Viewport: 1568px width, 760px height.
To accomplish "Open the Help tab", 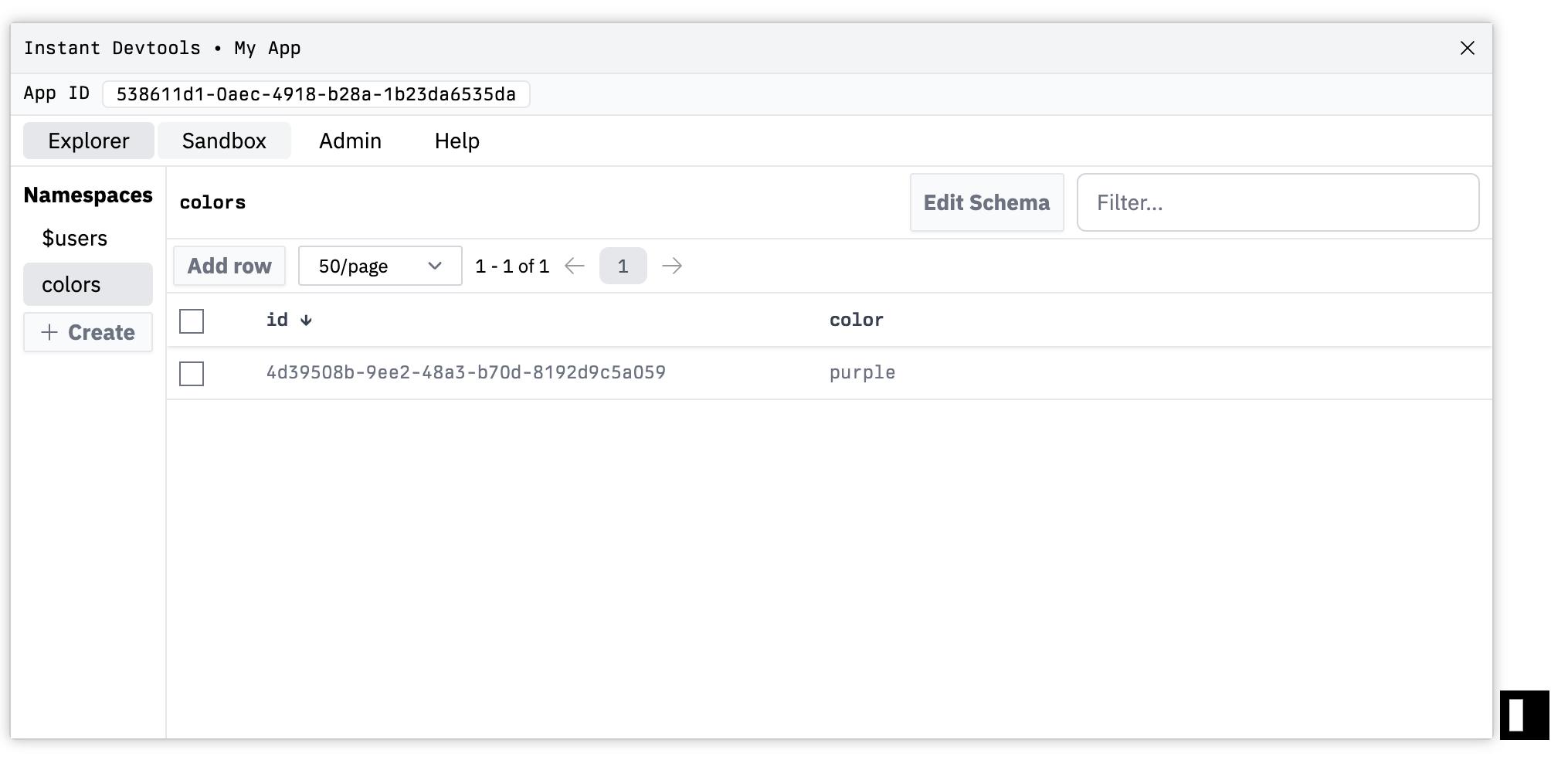I will point(456,141).
